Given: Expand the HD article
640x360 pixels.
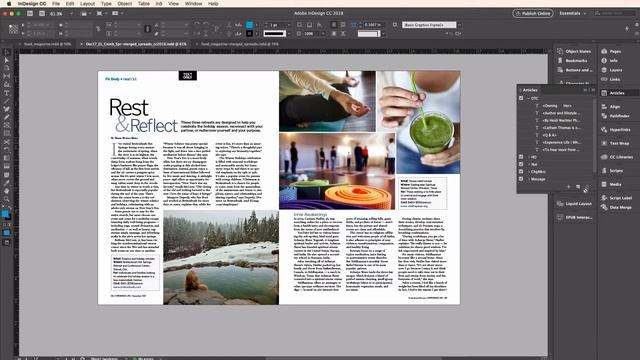Looking at the screenshot, I should tap(529, 157).
